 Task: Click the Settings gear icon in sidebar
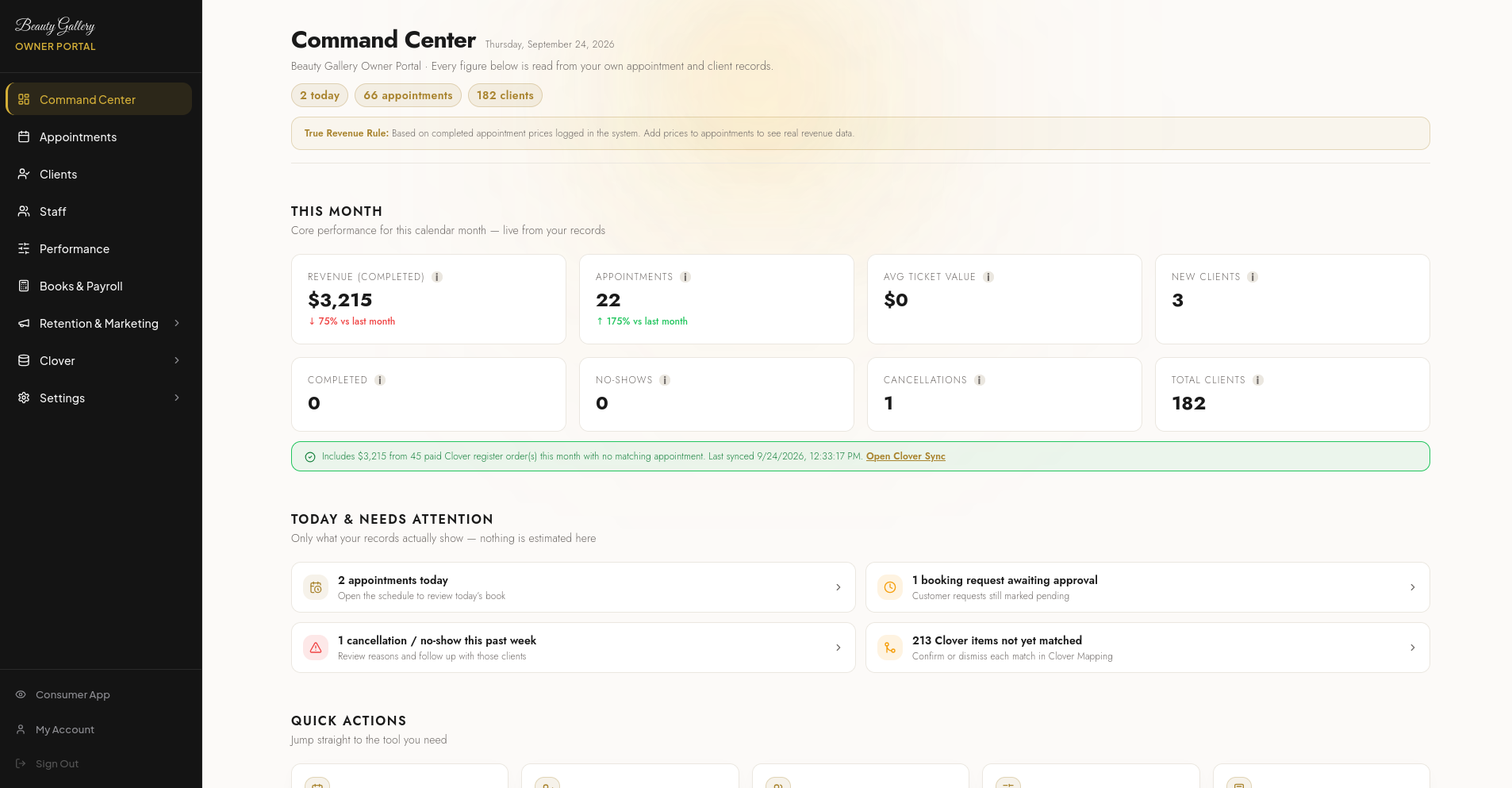pyautogui.click(x=24, y=398)
